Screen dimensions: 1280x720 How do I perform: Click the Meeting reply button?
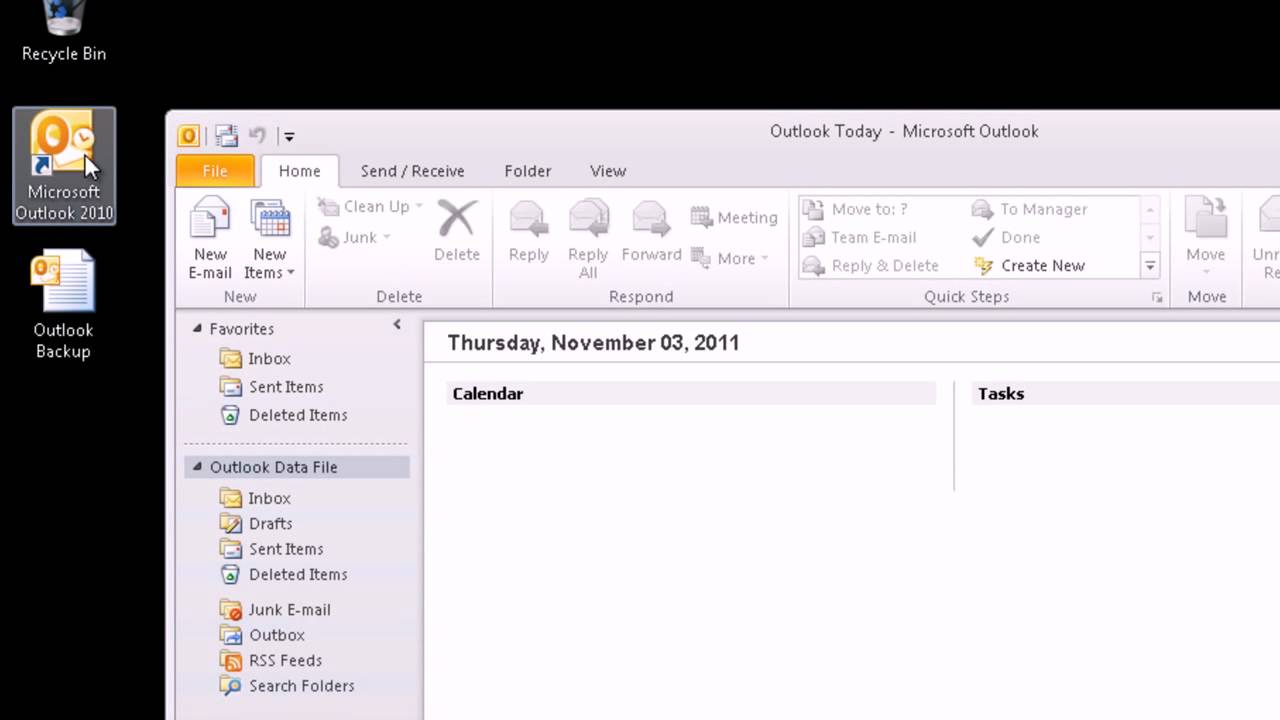734,217
